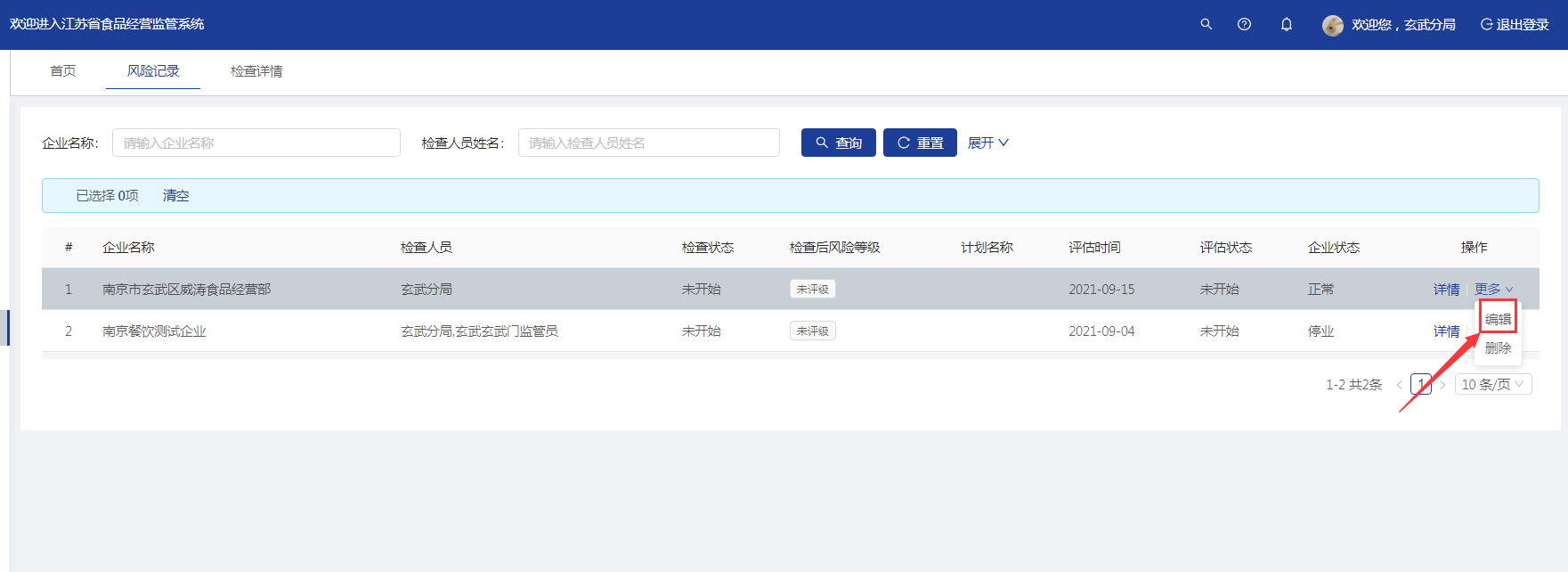Switch to the 首页 tab
Image resolution: width=1568 pixels, height=572 pixels.
(62, 71)
